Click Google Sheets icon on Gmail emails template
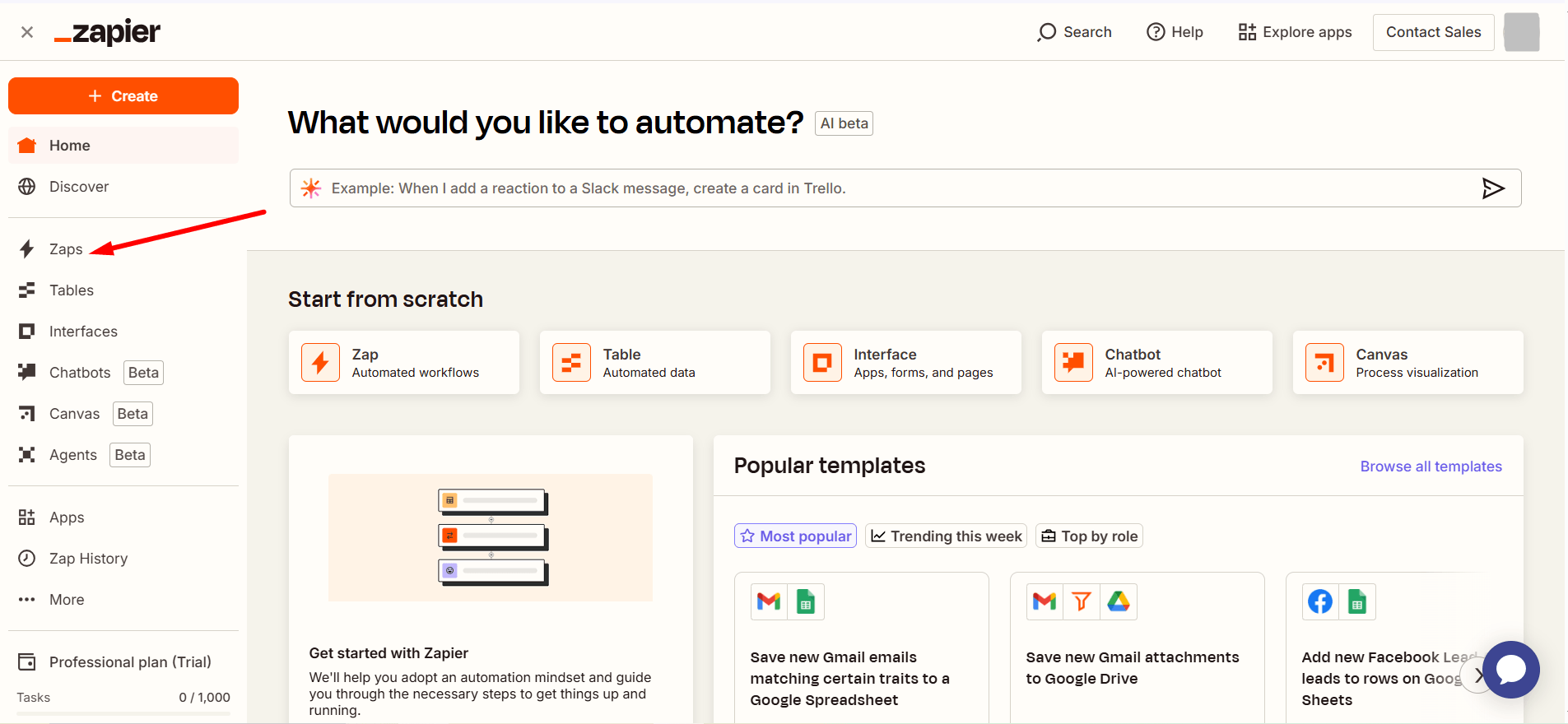 pos(806,602)
